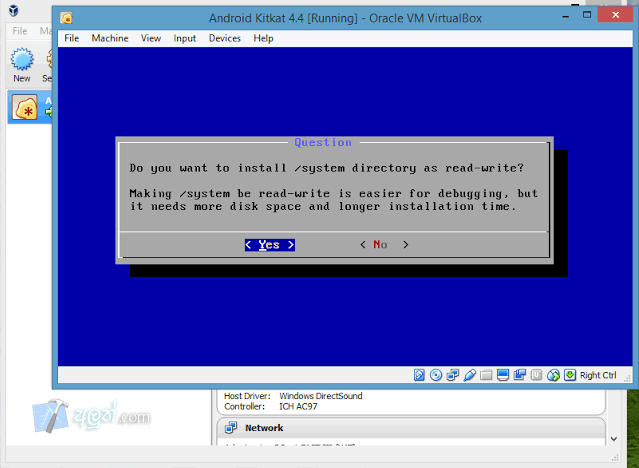The height and width of the screenshot is (468, 639).
Task: Open File menu in VirtualBox Manager window
Action: (x=20, y=31)
